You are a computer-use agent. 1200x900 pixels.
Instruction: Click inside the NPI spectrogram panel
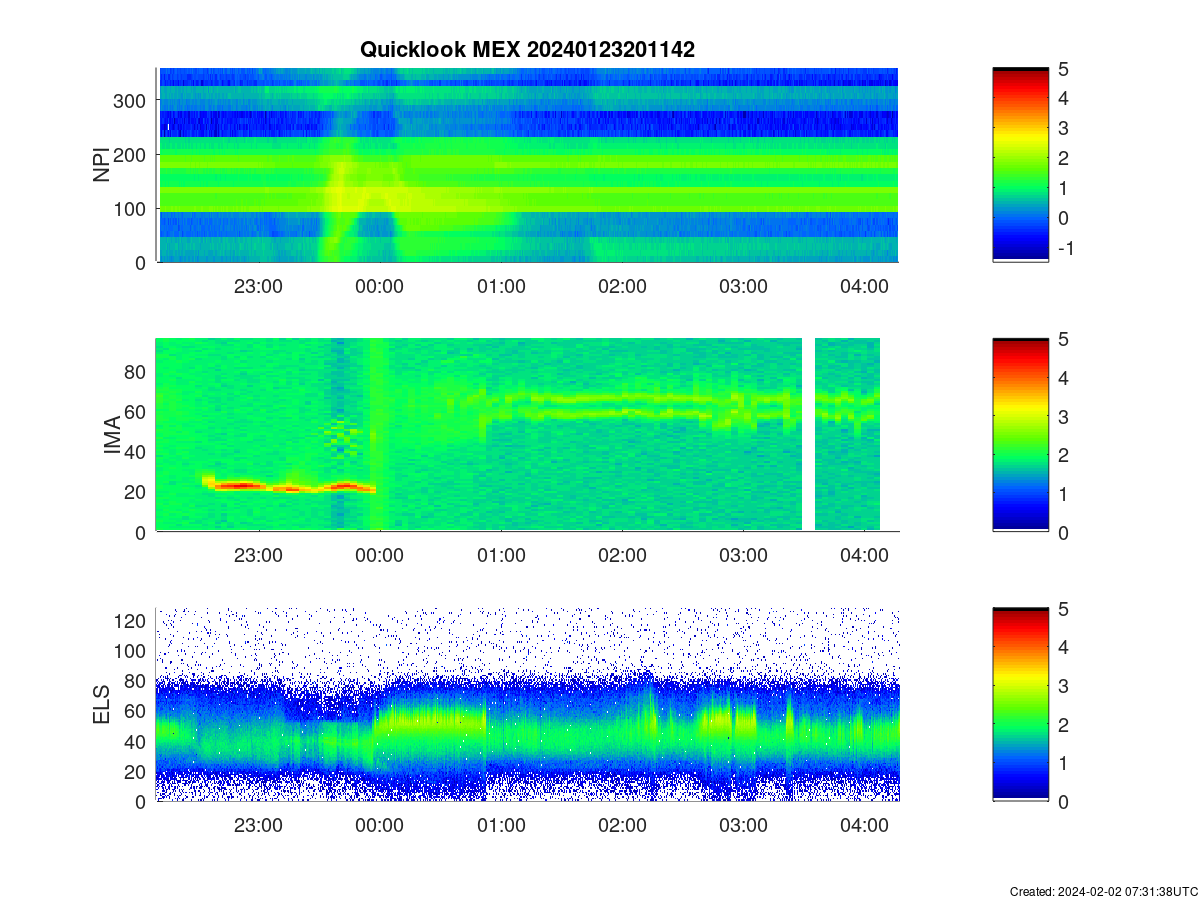tap(528, 165)
